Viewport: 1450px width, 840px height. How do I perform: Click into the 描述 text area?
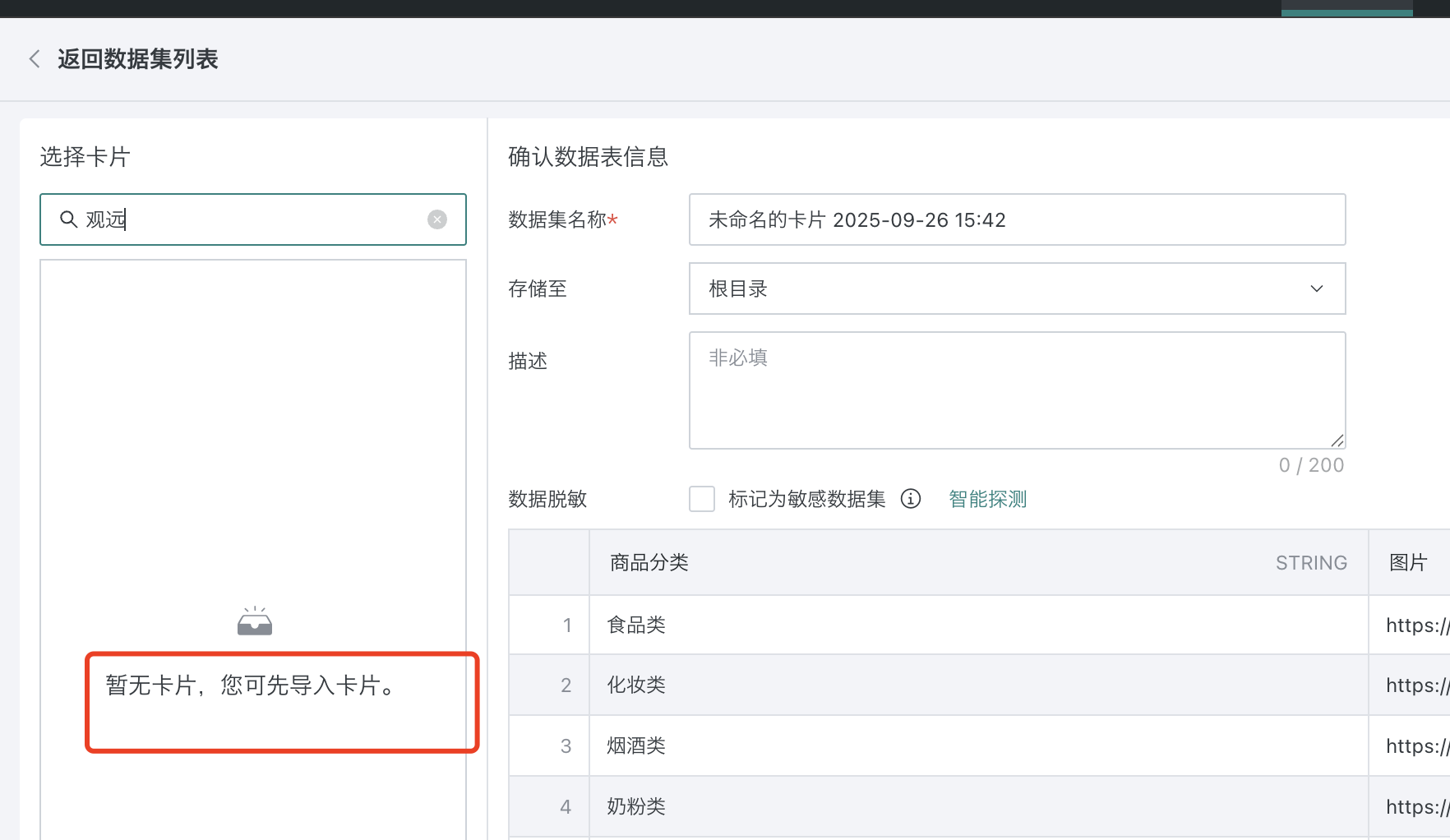(x=1017, y=390)
